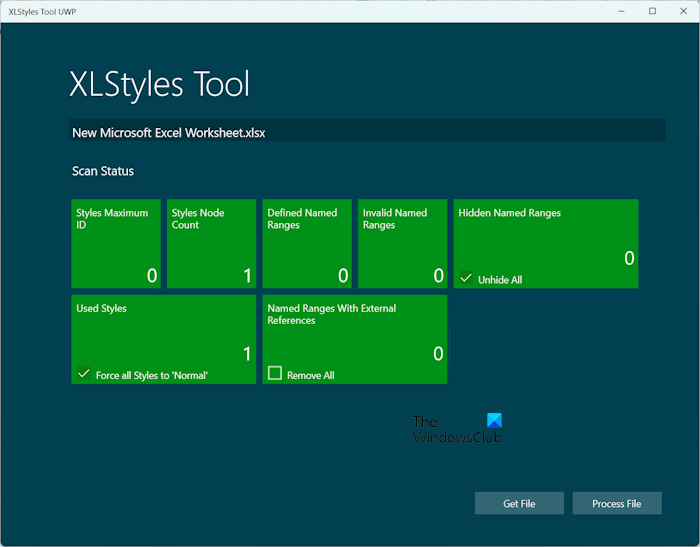This screenshot has width=700, height=547.
Task: Close the XLStyles Tool window
Action: (683, 11)
